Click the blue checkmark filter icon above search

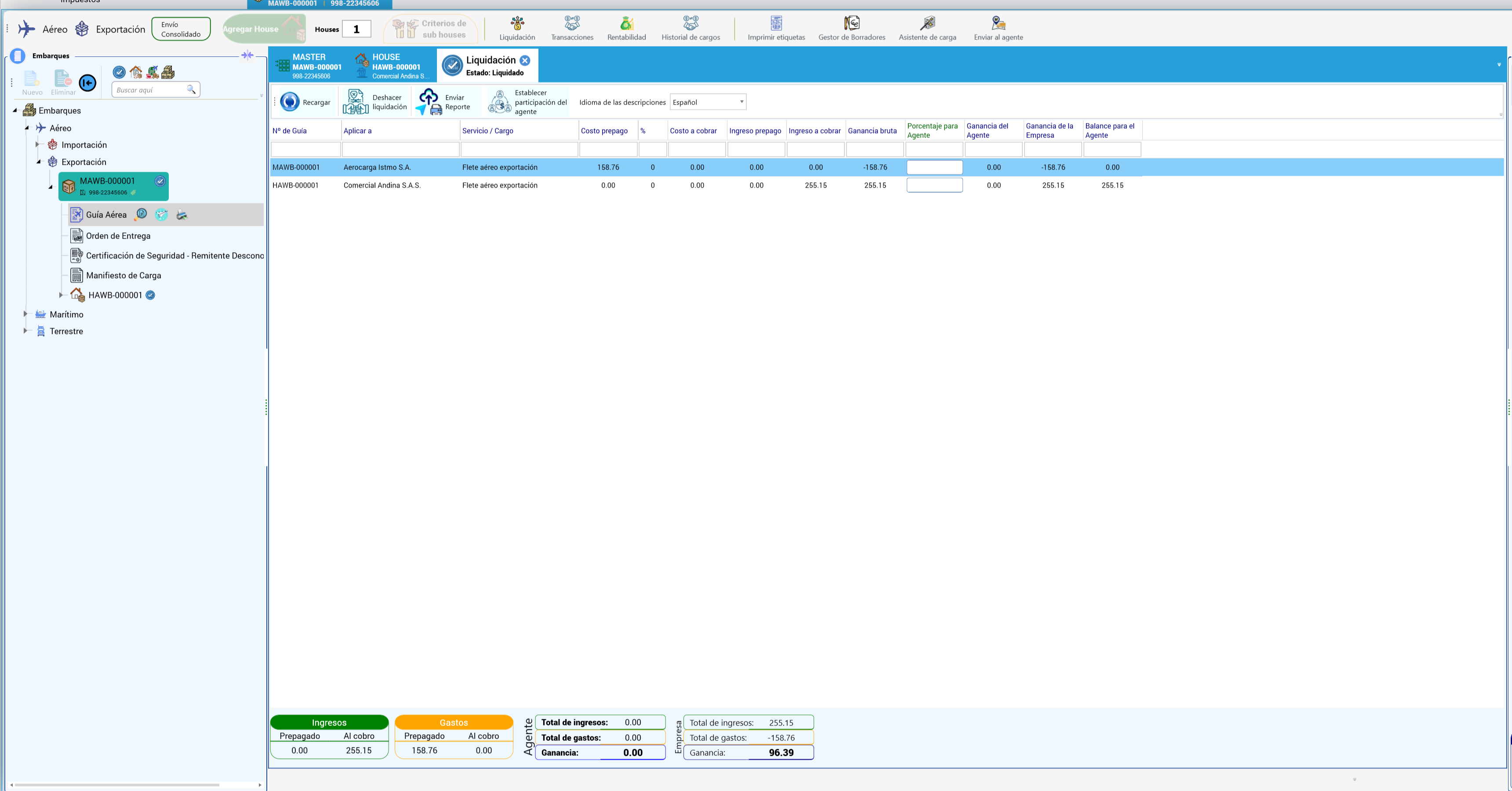point(119,72)
